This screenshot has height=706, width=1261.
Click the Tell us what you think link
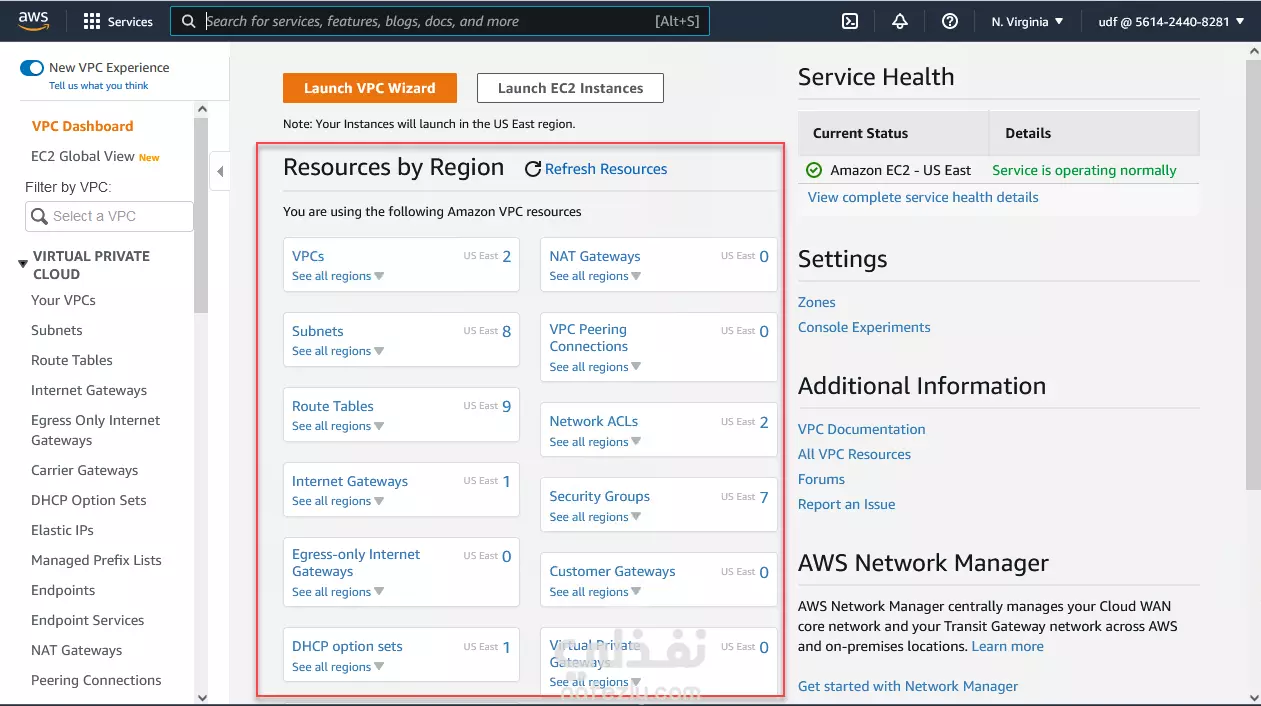[x=99, y=86]
